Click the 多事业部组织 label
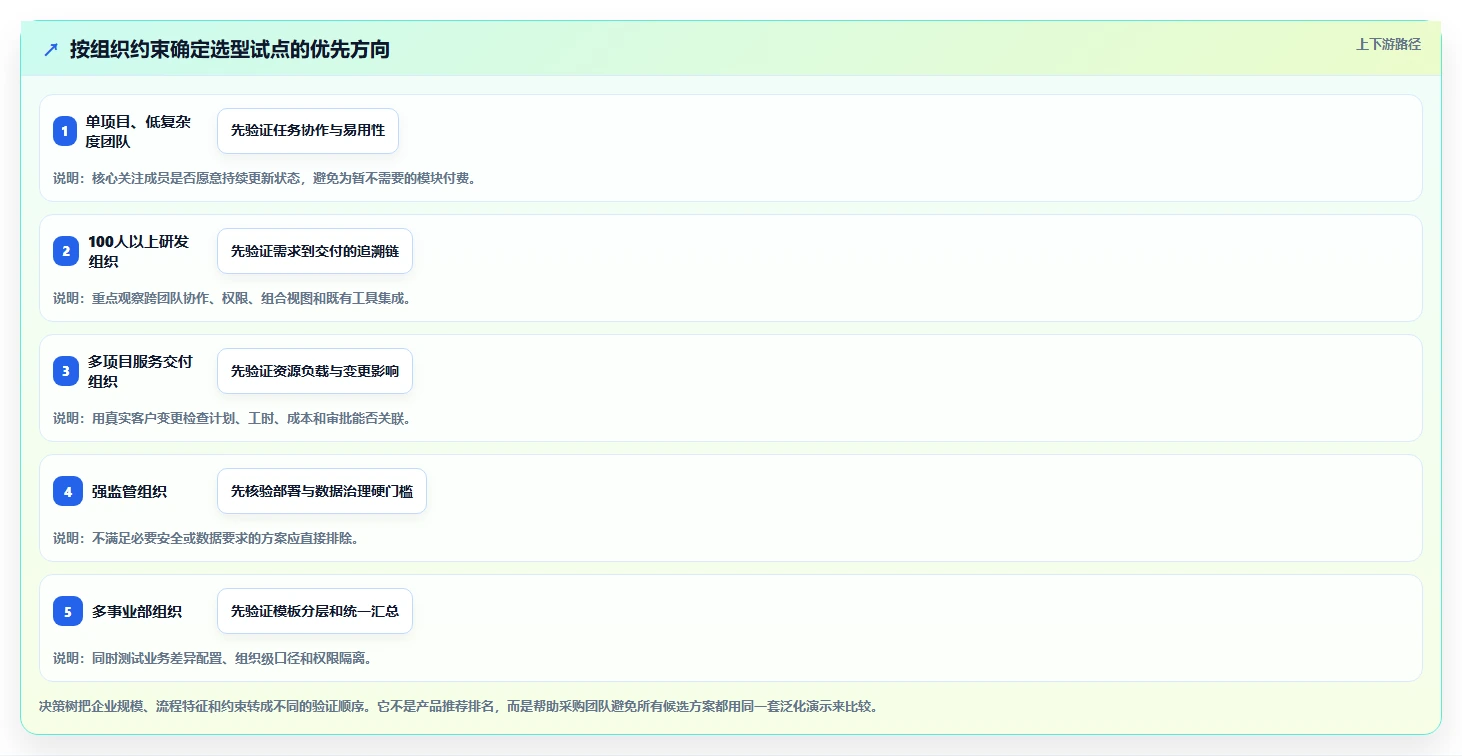 point(137,611)
